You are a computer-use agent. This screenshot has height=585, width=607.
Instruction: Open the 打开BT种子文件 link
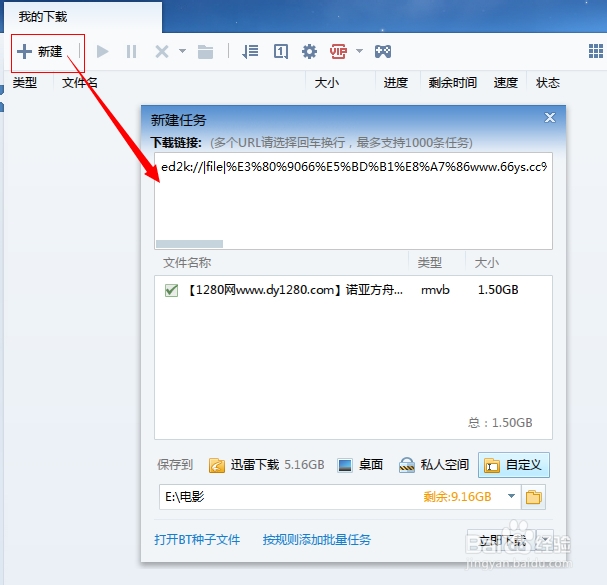click(197, 540)
